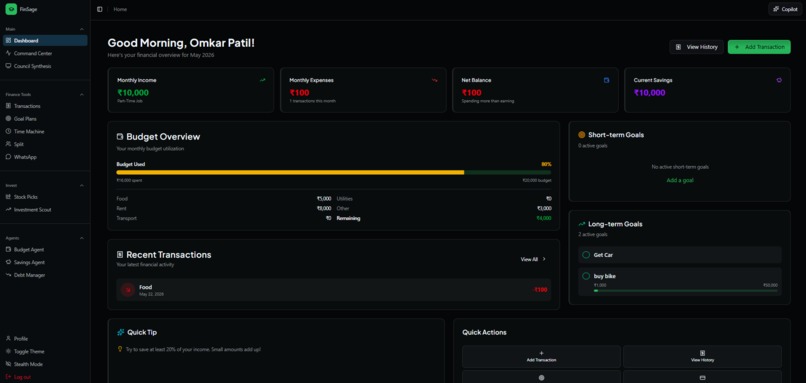Viewport: 806px width, 383px height.
Task: Click the Add a goal link
Action: (680, 180)
